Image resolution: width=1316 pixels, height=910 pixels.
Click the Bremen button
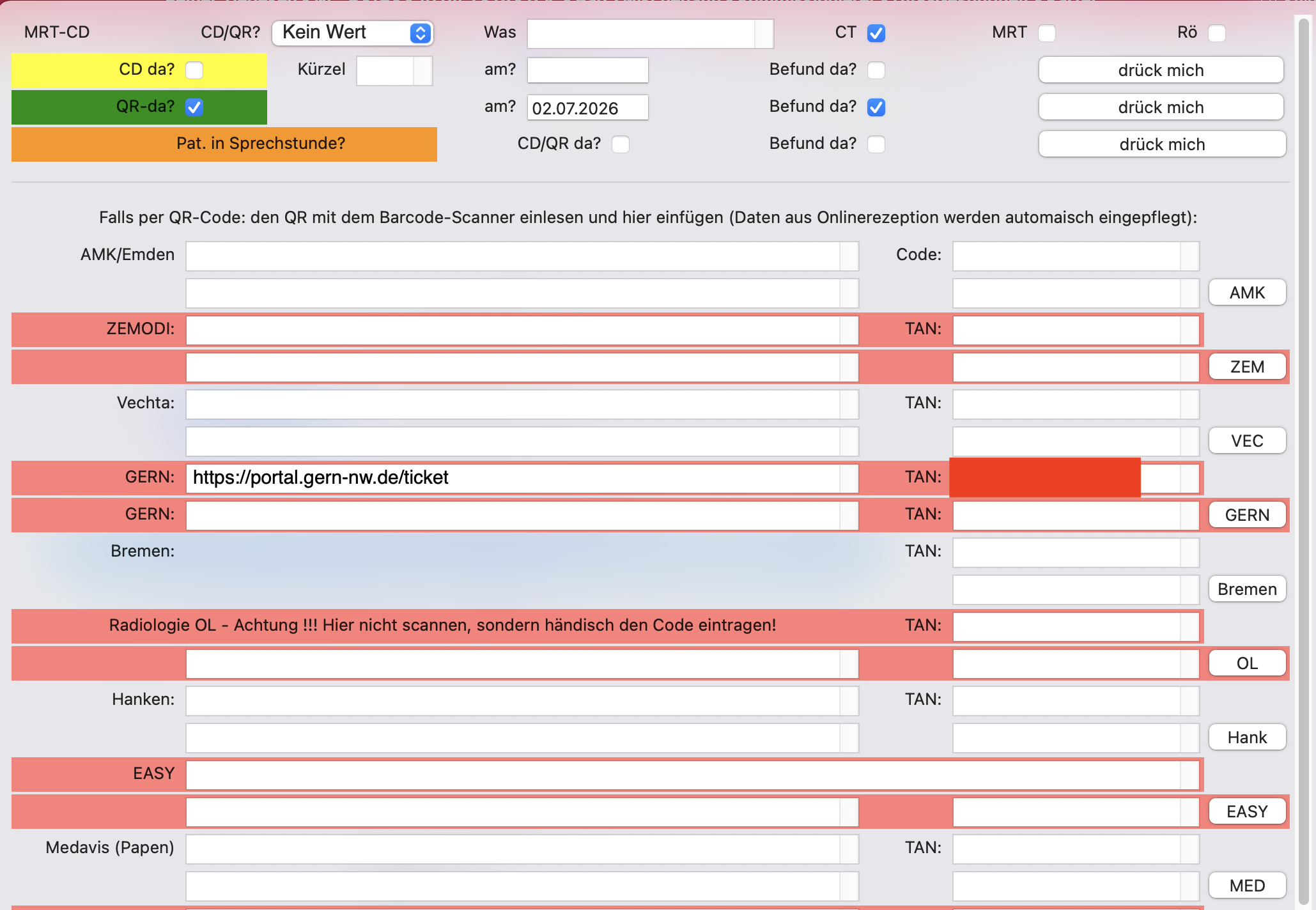click(1247, 589)
